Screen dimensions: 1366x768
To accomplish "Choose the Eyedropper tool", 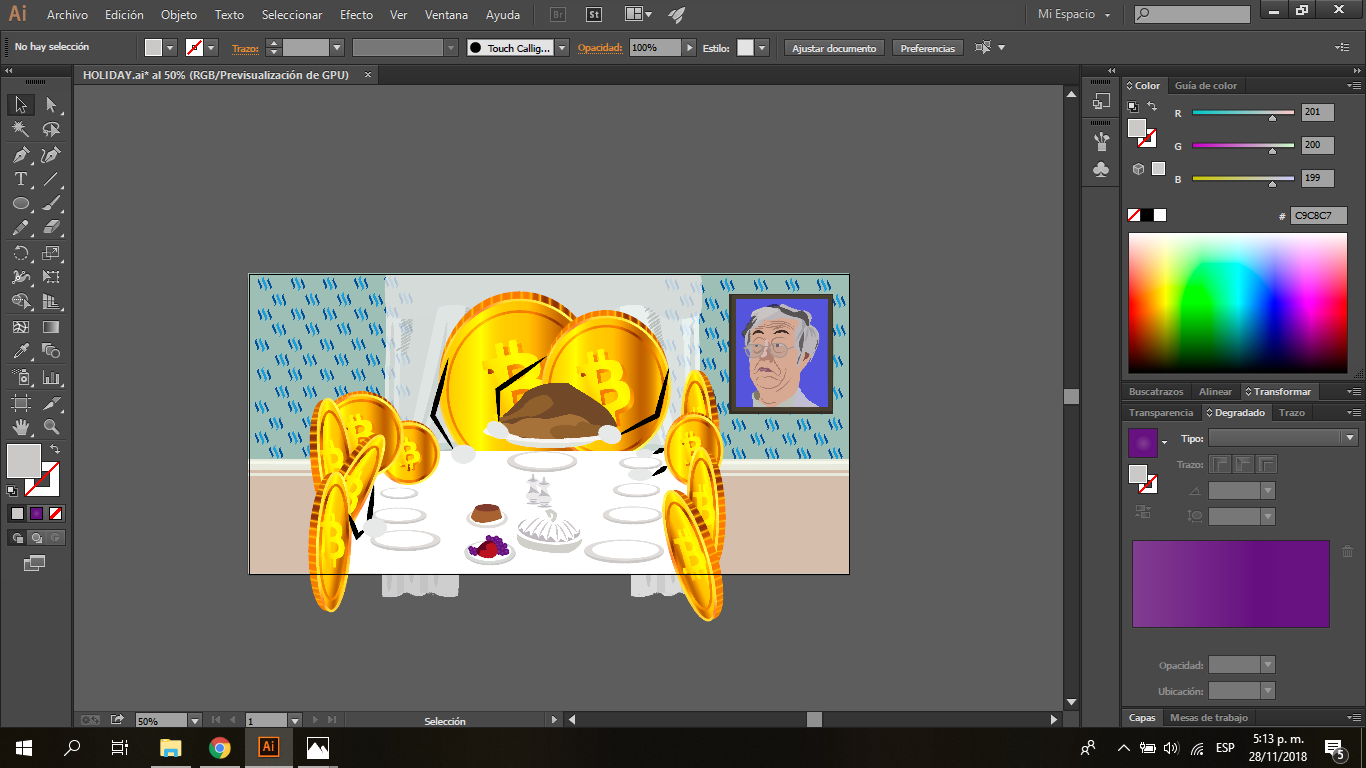I will point(20,351).
